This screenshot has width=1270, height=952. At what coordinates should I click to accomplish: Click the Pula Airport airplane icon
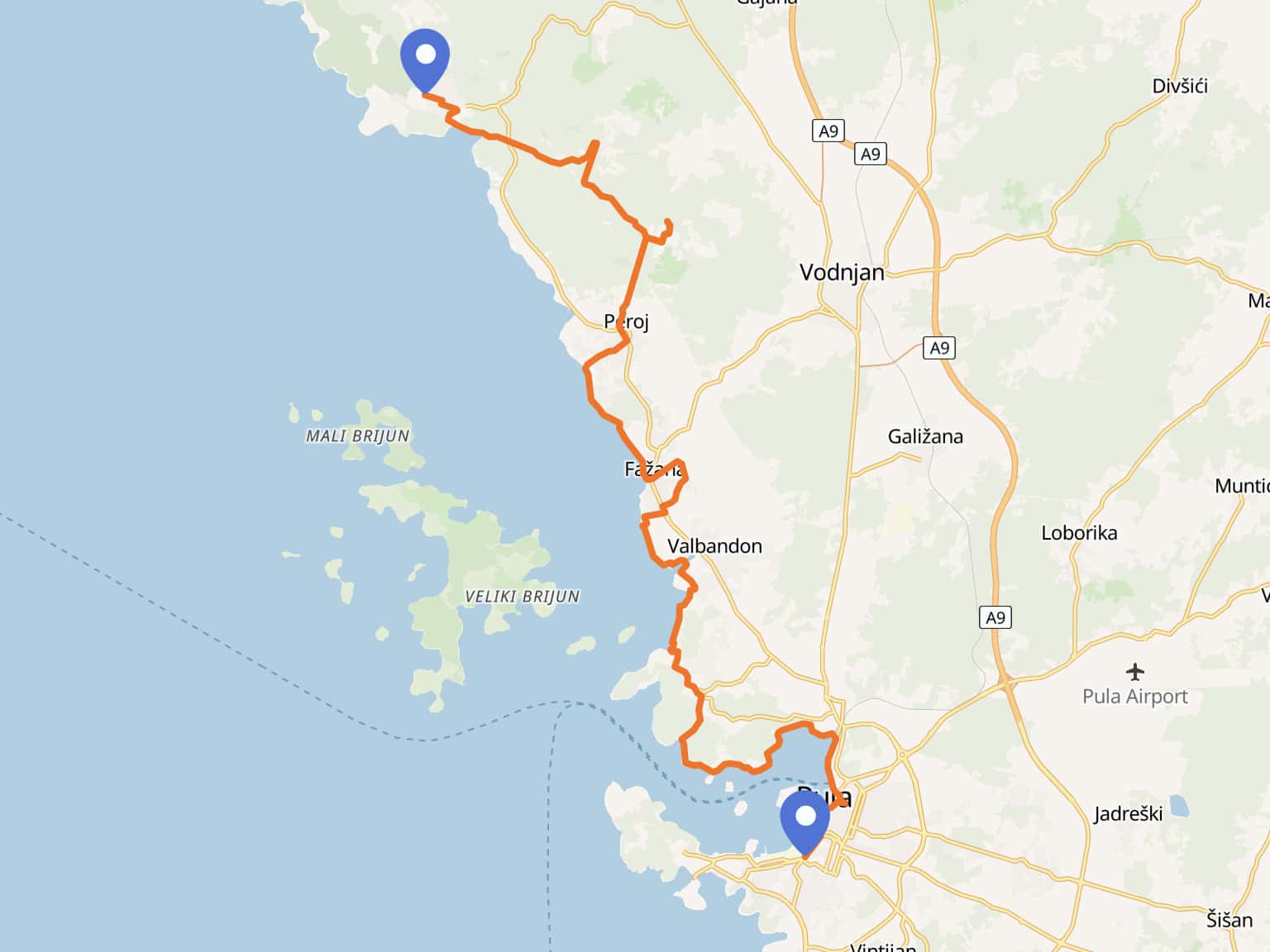[1135, 671]
